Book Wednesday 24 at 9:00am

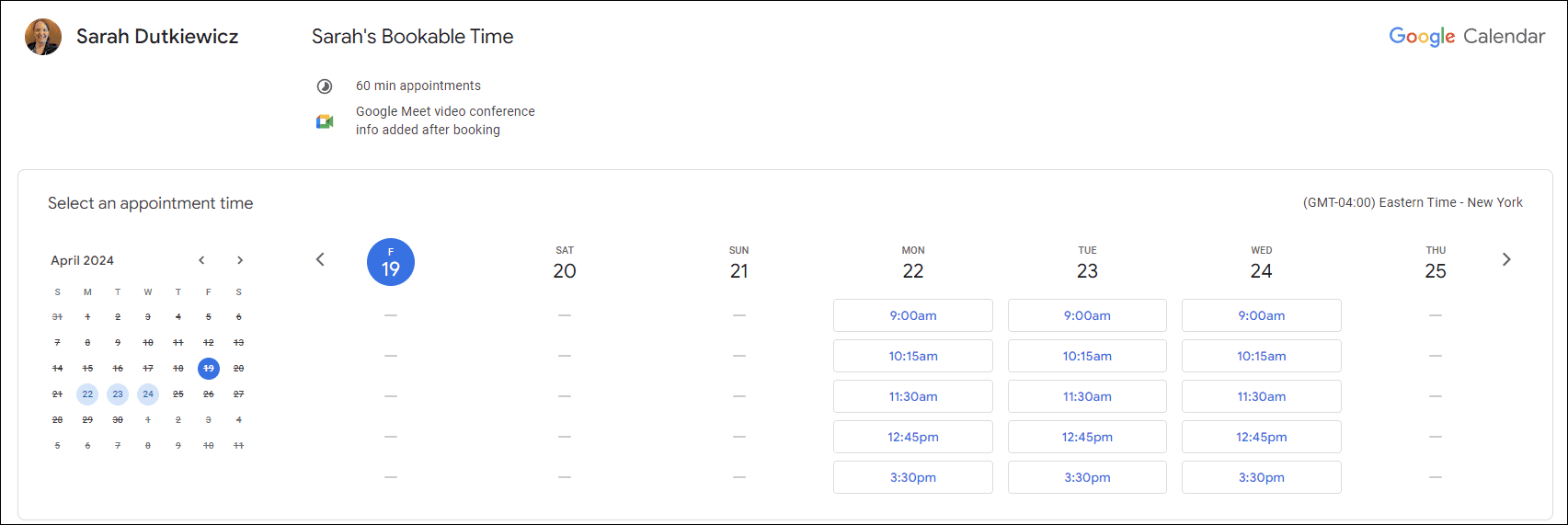coord(1262,315)
